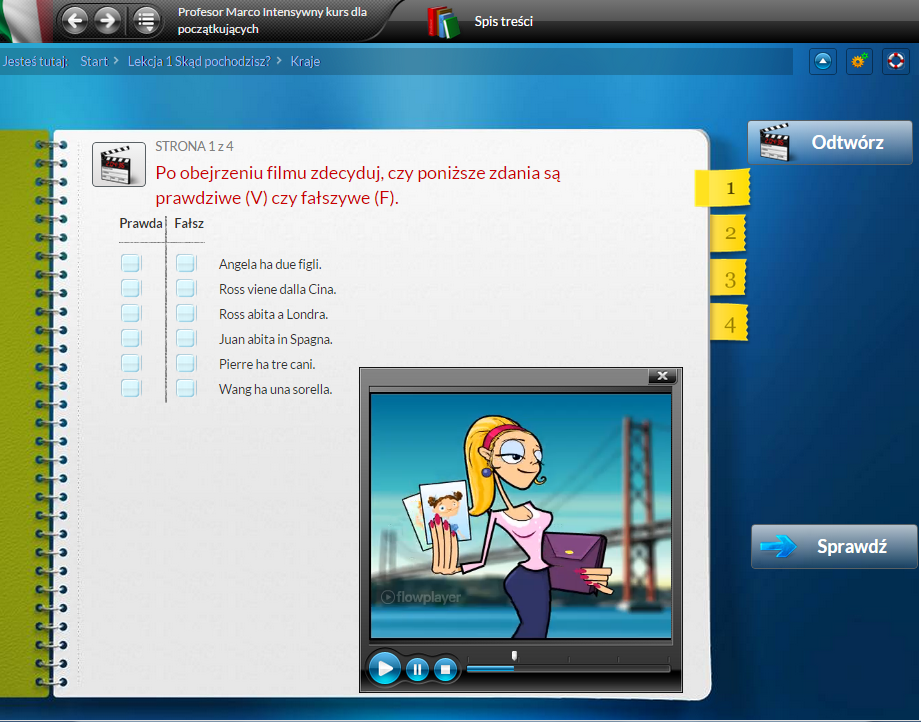Mark Prawda for 'Juan abita in Spagna'
This screenshot has width=921, height=722.
(x=131, y=339)
